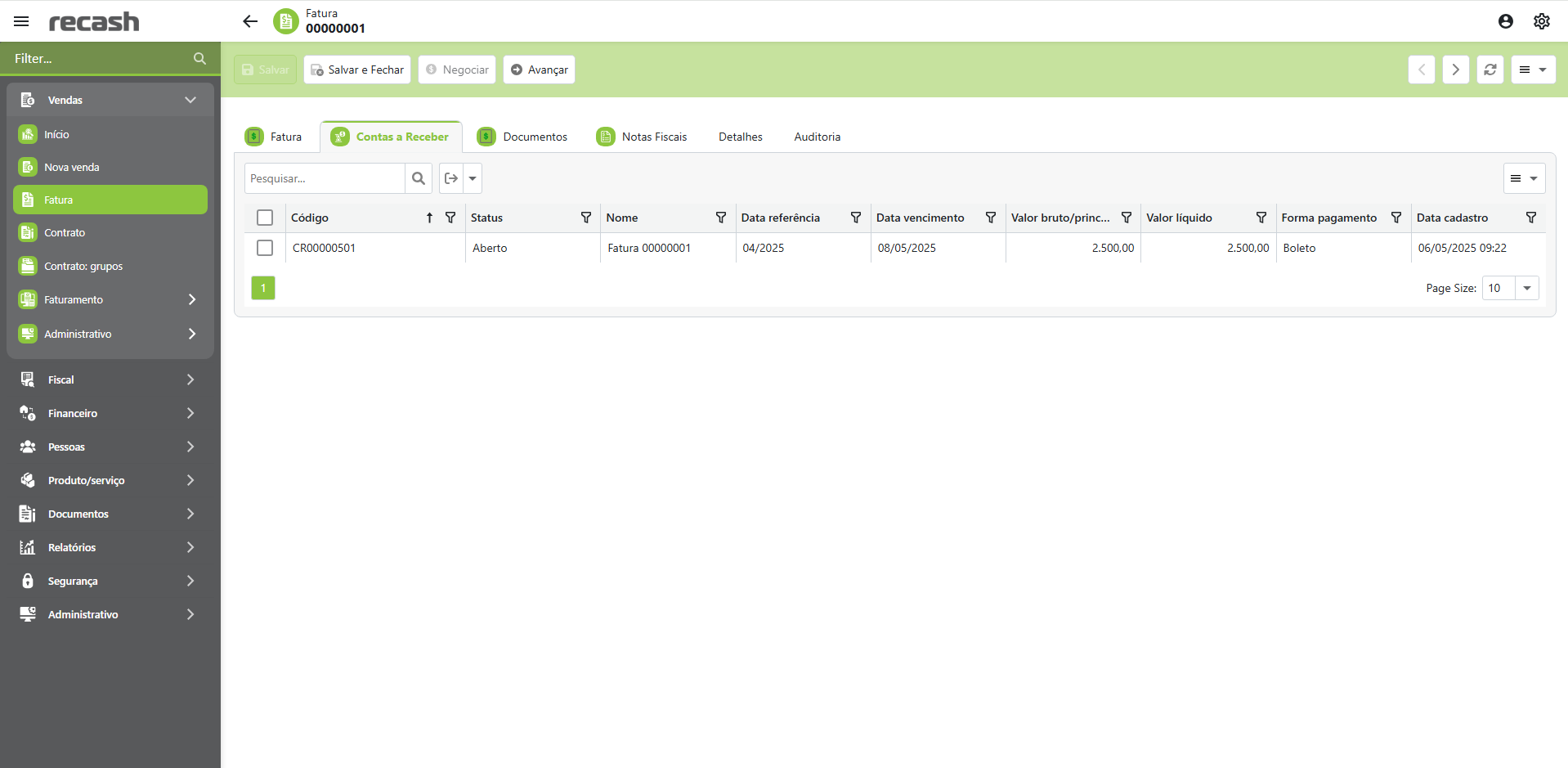Go to next record with right chevron
Viewport: 1568px width, 768px height.
click(x=1455, y=70)
